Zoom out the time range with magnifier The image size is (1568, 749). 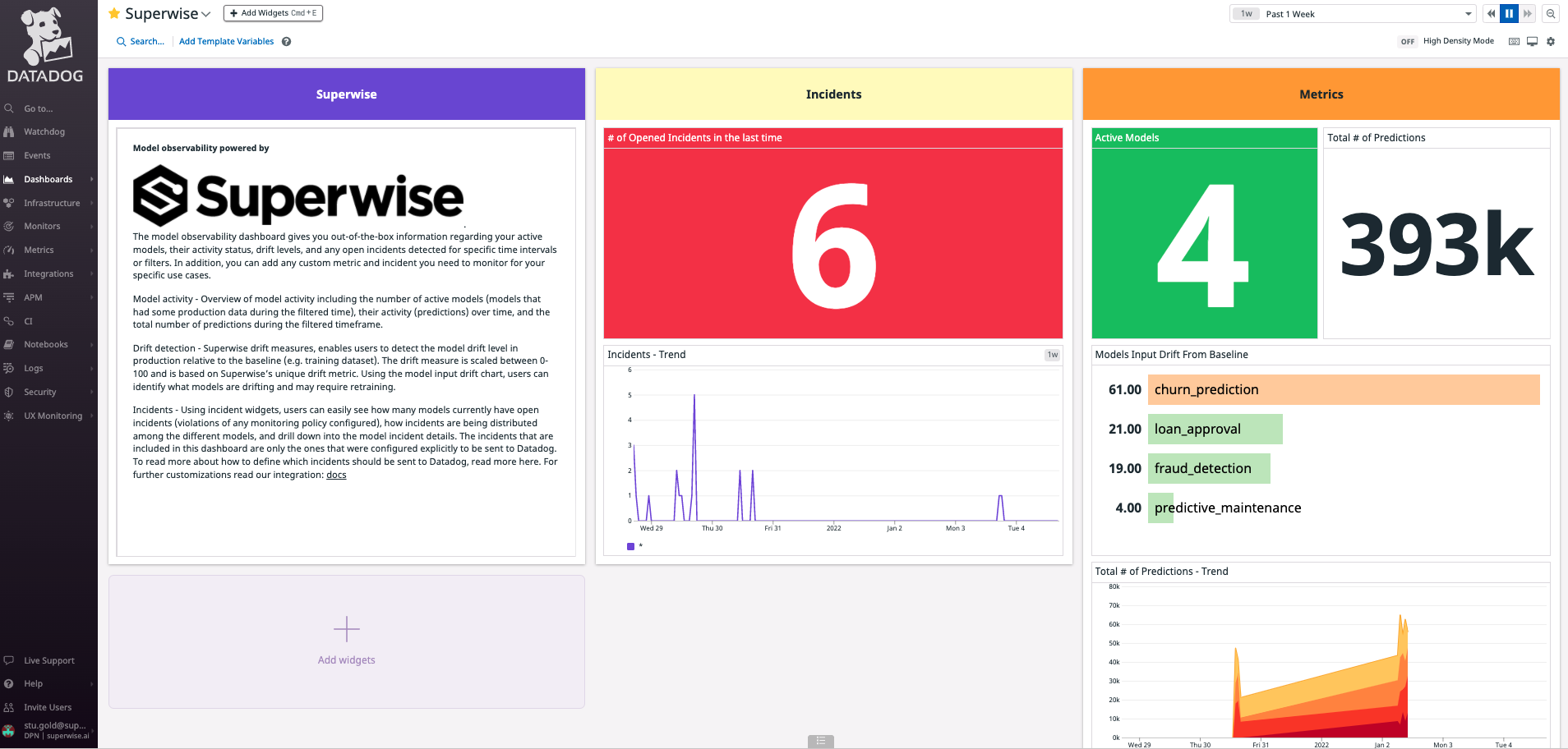pyautogui.click(x=1551, y=14)
